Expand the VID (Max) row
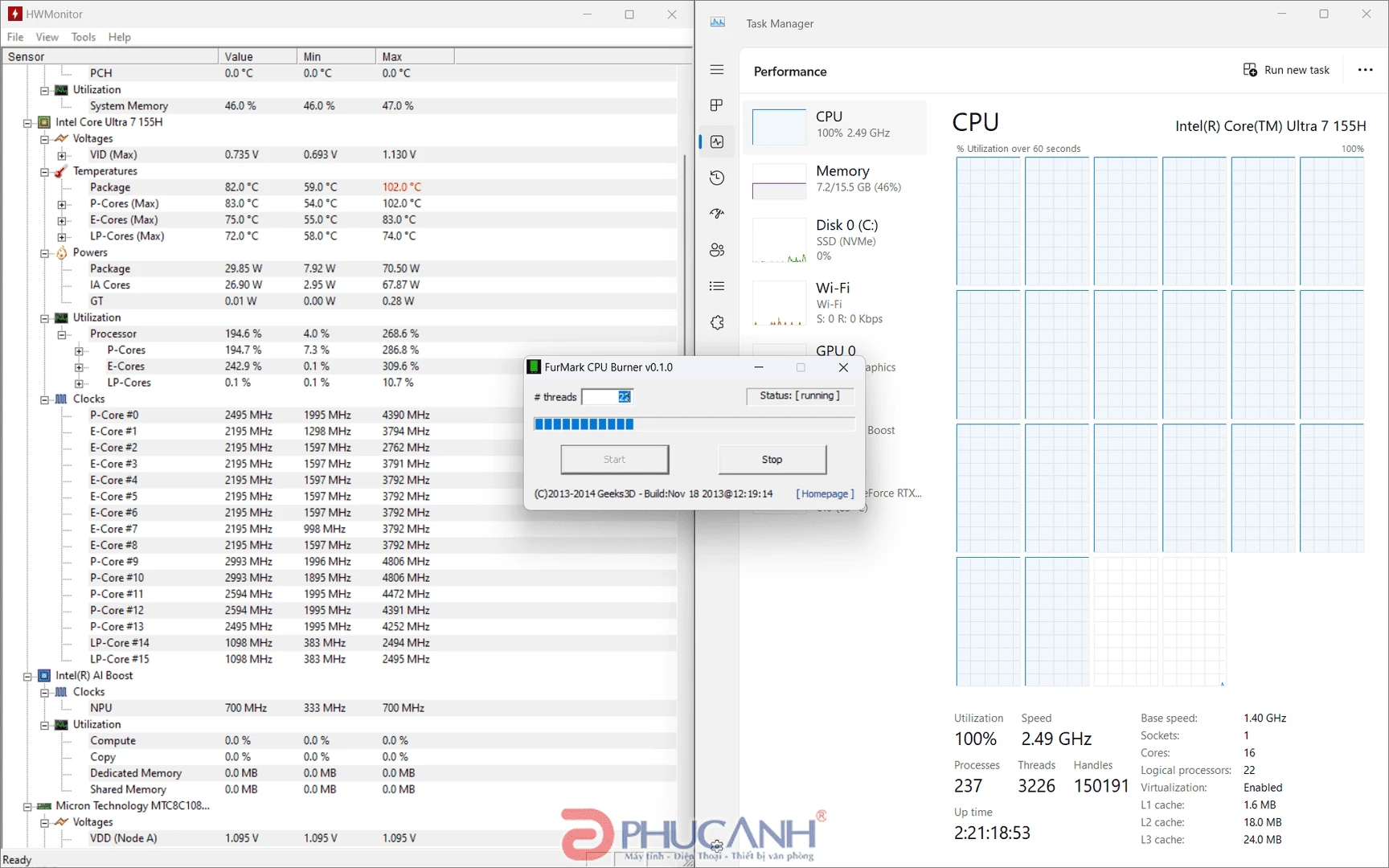 (x=62, y=156)
